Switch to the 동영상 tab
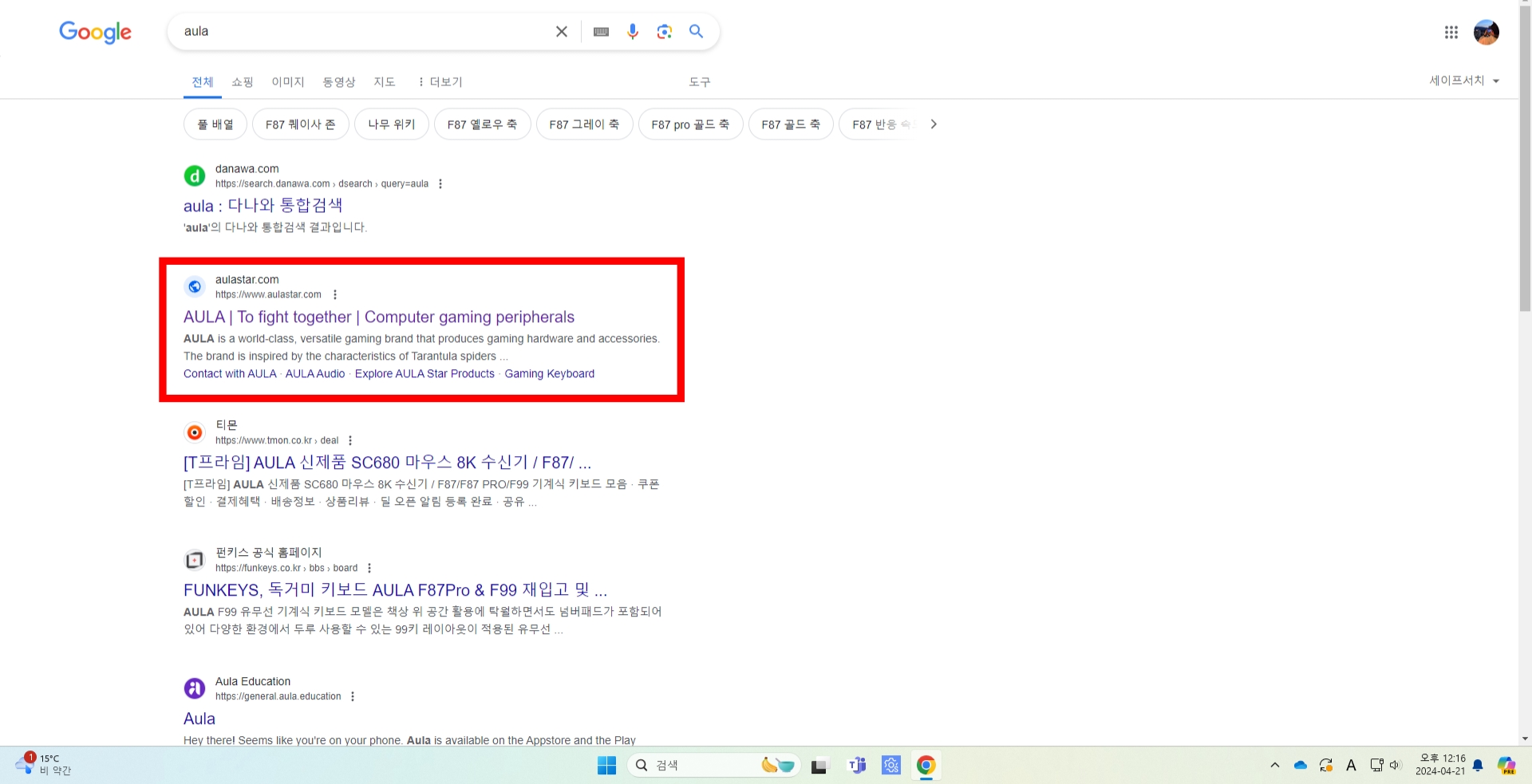Image resolution: width=1532 pixels, height=784 pixels. (339, 81)
